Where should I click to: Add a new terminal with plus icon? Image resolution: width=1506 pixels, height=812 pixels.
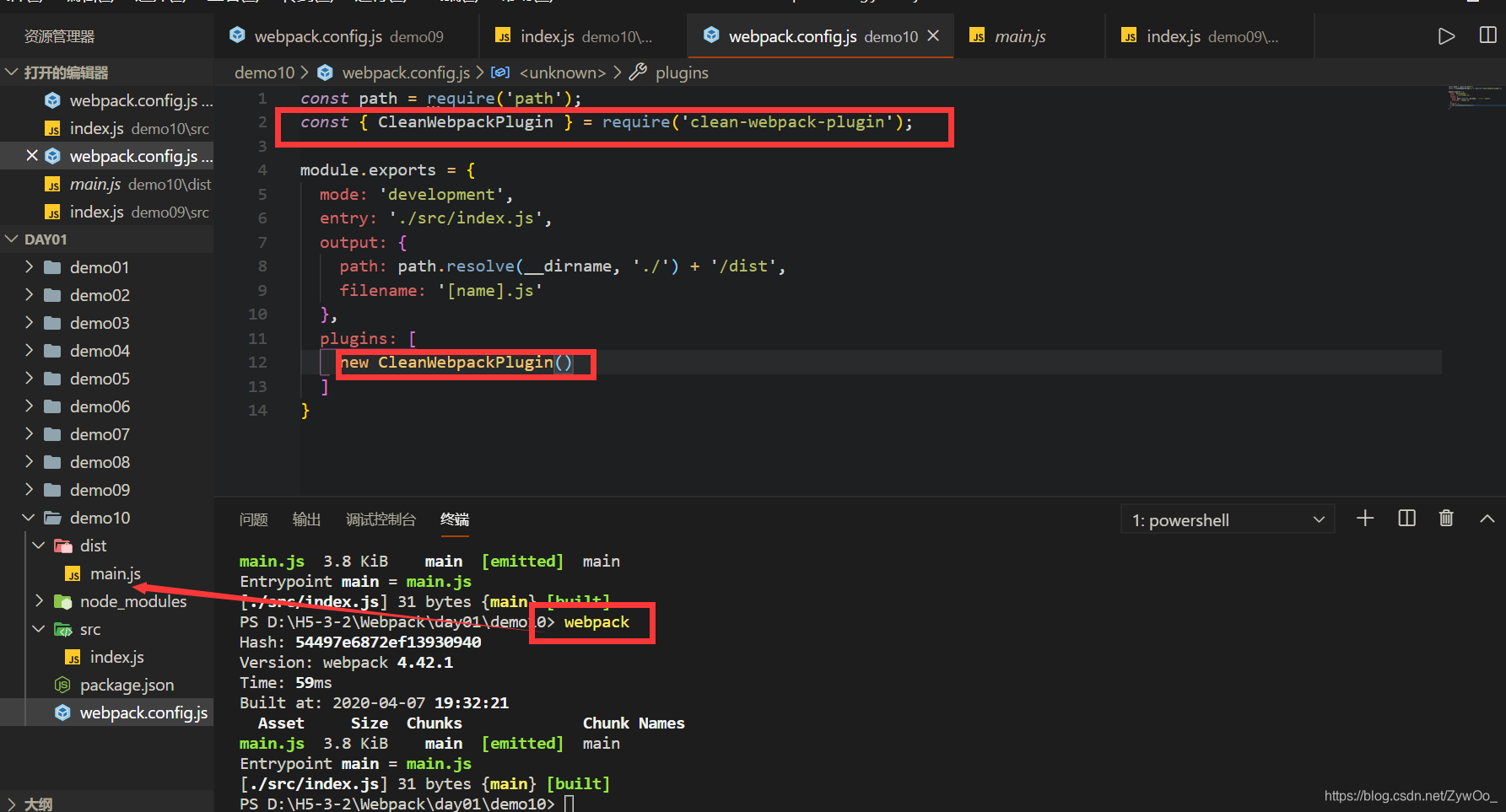click(1365, 519)
